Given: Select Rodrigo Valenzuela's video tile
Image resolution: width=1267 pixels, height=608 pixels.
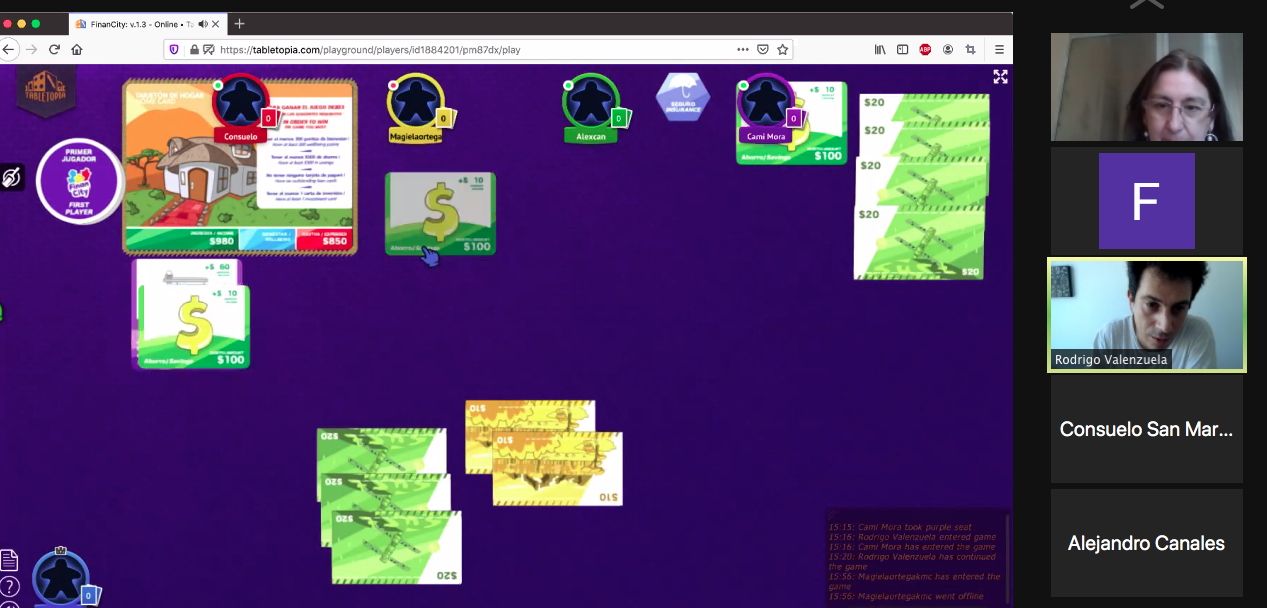Looking at the screenshot, I should pyautogui.click(x=1146, y=315).
